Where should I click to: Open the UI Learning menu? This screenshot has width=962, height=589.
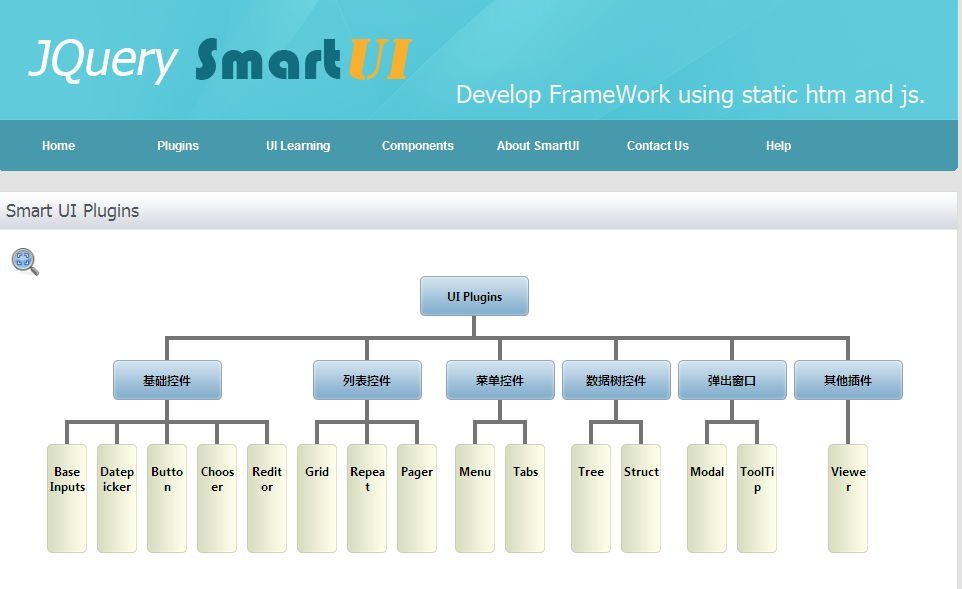coord(298,146)
